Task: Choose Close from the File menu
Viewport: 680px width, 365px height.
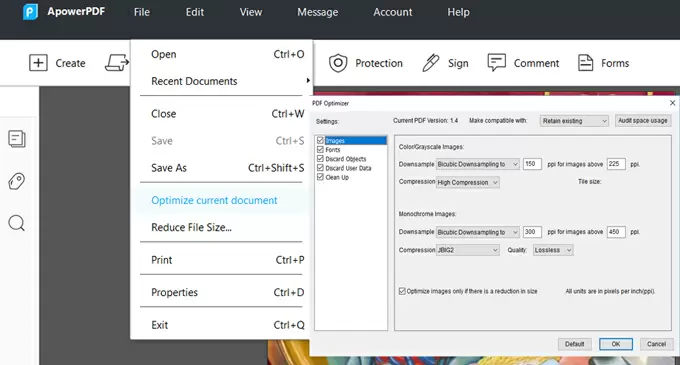Action: (222, 114)
